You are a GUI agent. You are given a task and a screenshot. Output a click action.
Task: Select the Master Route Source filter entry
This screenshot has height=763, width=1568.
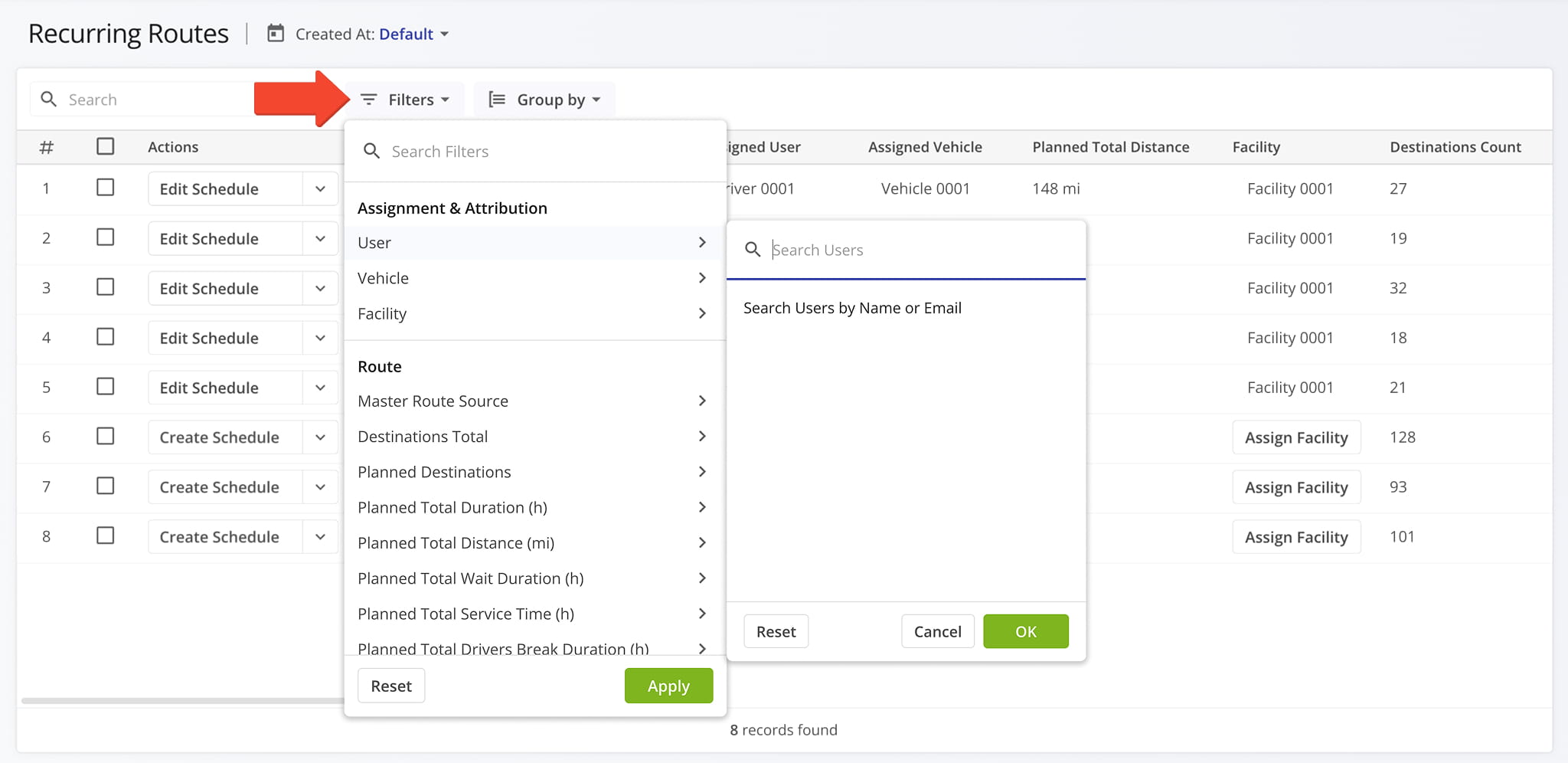pos(433,401)
